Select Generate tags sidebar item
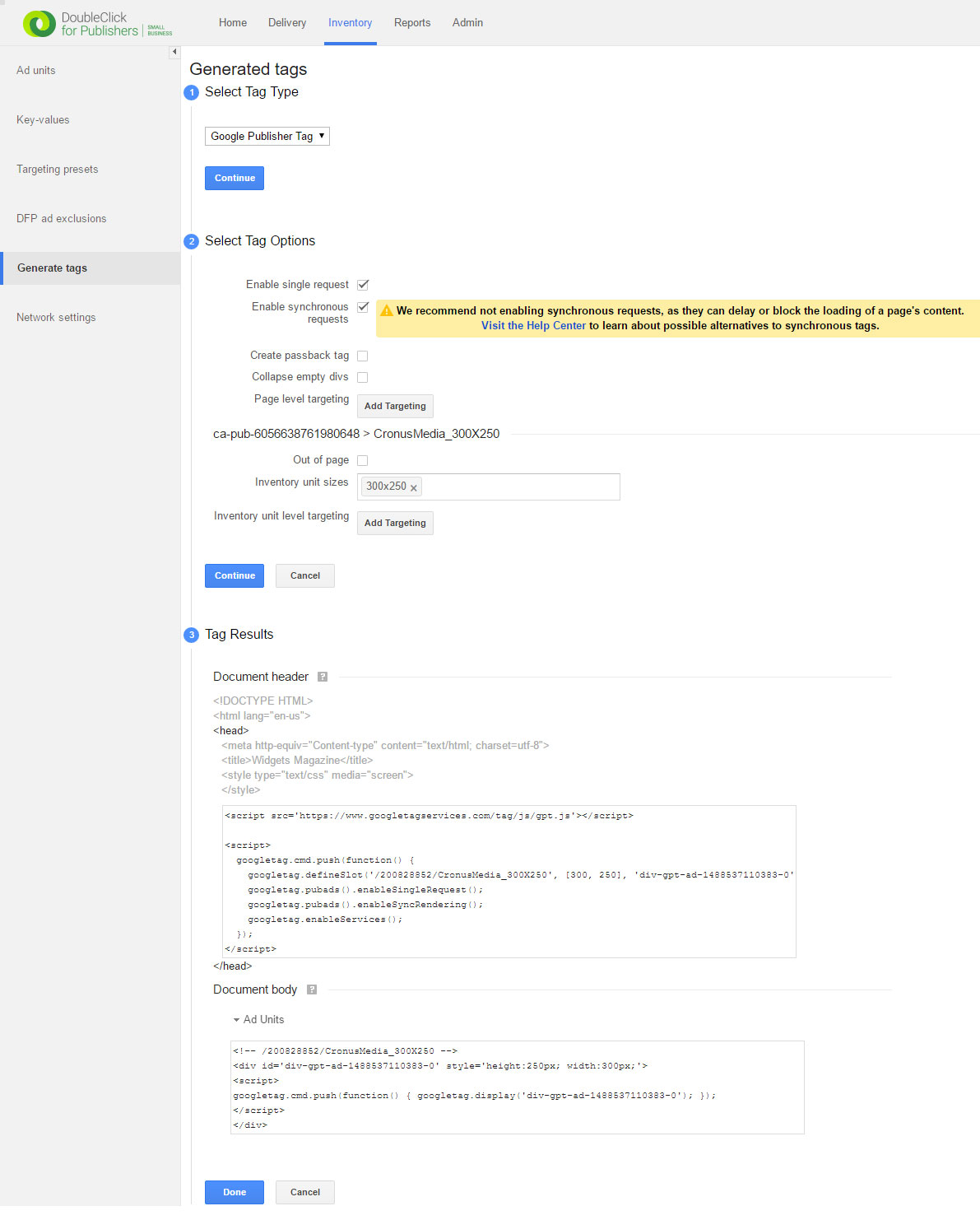980x1220 pixels. coord(91,268)
